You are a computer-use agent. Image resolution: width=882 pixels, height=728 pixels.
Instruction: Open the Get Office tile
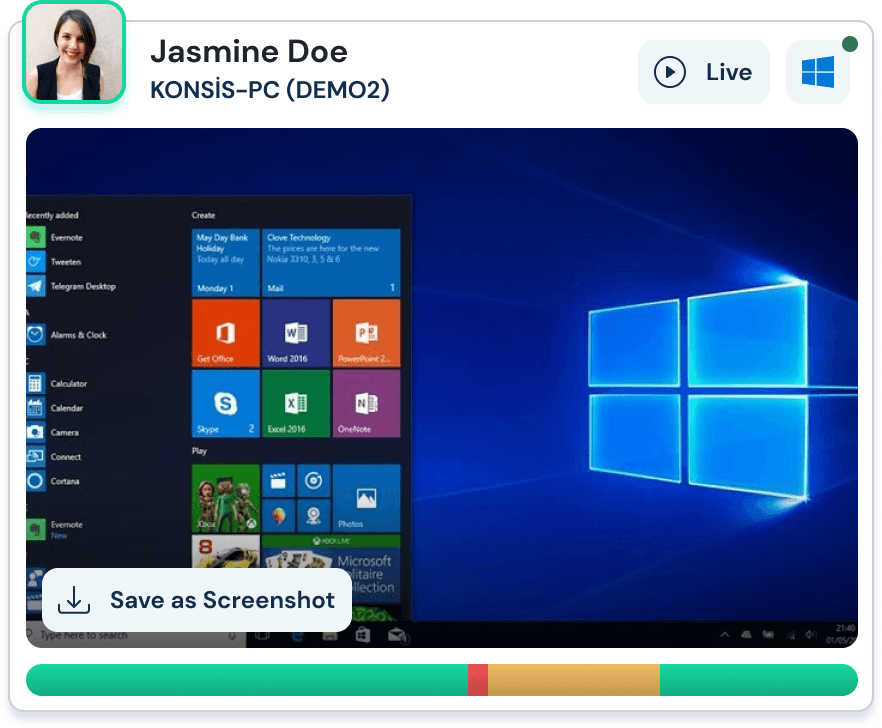(225, 332)
